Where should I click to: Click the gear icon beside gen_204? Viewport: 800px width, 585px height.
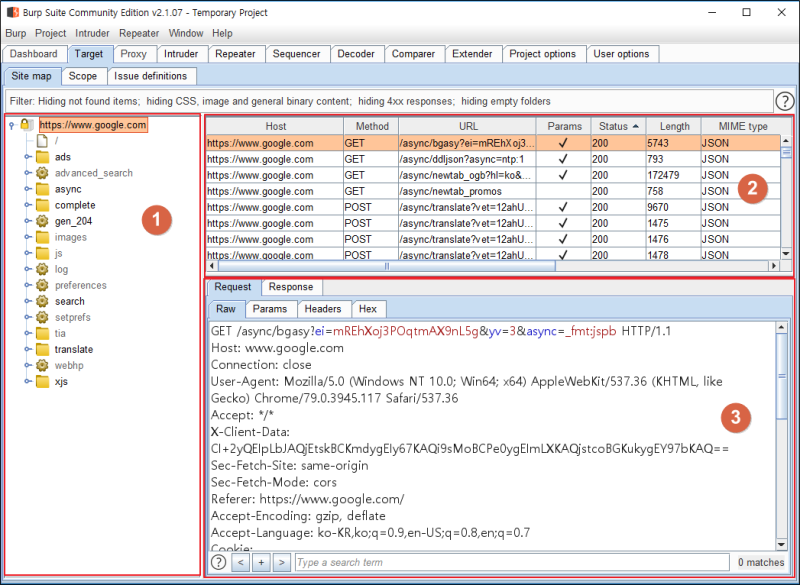pyautogui.click(x=42, y=221)
